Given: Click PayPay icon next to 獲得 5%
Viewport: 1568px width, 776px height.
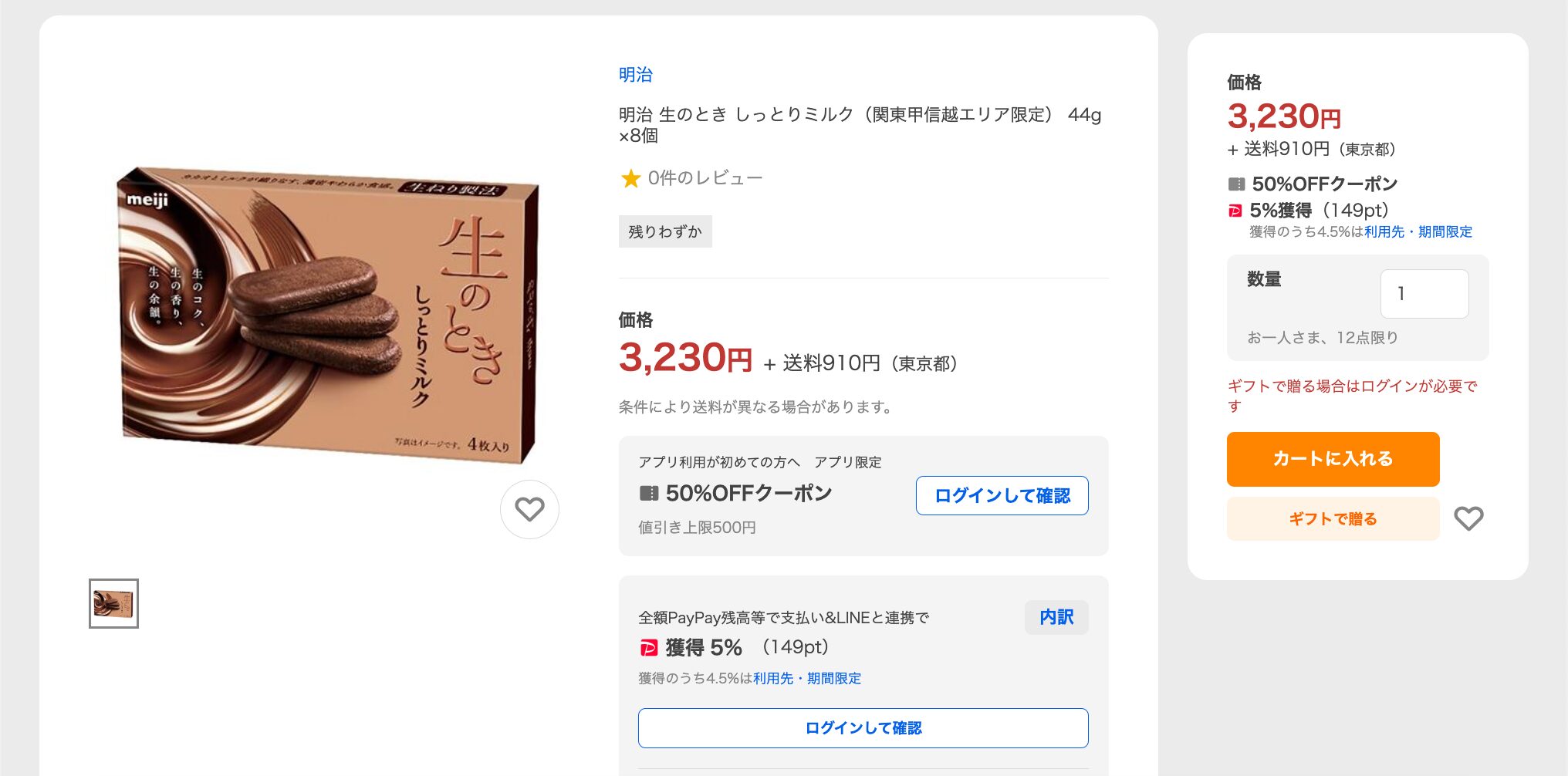Looking at the screenshot, I should click(x=649, y=648).
